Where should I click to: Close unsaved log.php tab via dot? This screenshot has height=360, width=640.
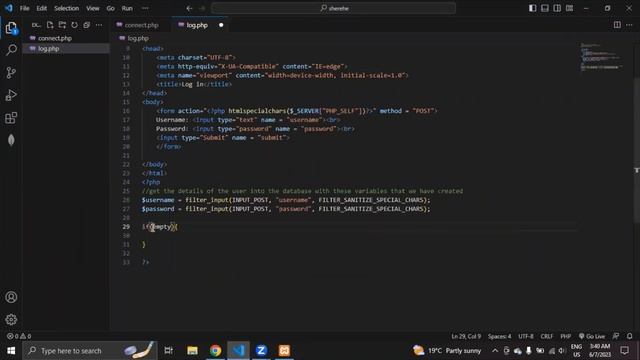point(221,25)
